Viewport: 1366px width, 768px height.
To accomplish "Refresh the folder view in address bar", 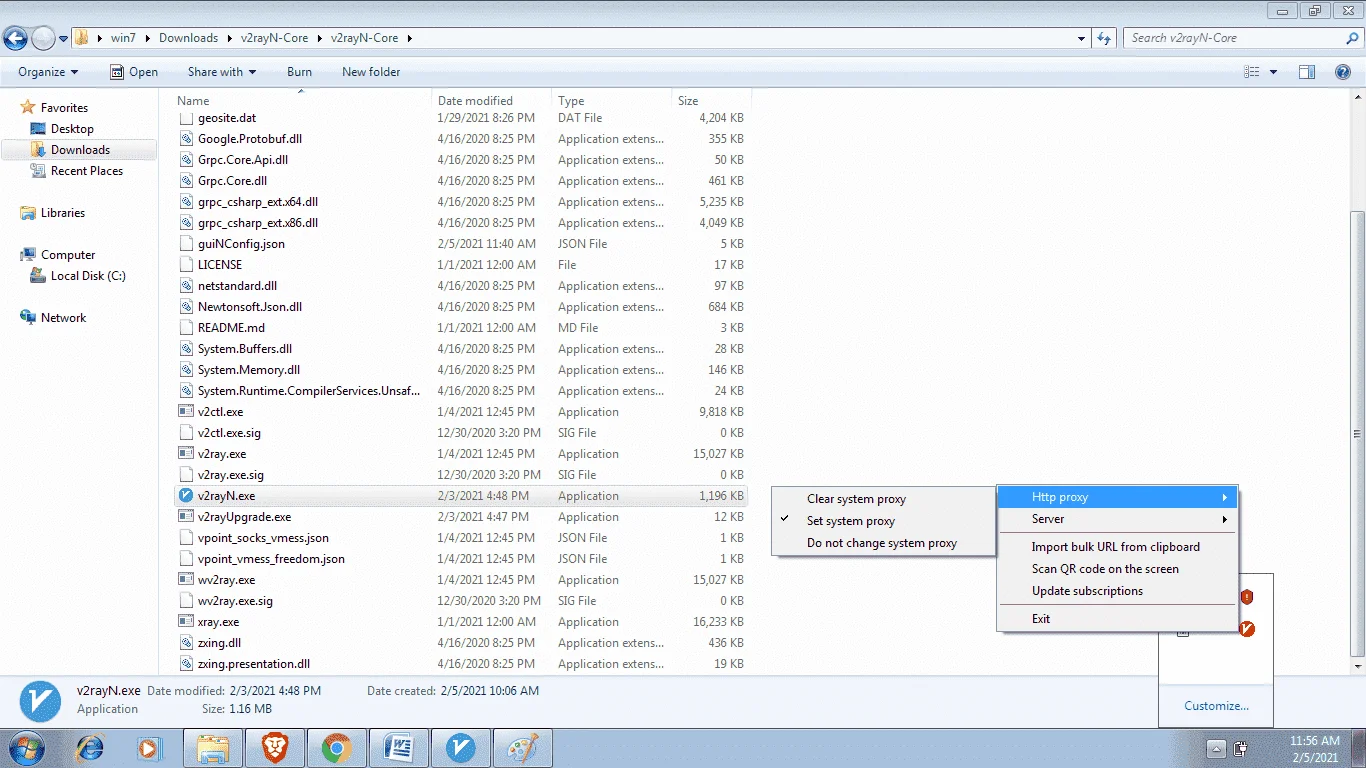I will tap(1104, 38).
